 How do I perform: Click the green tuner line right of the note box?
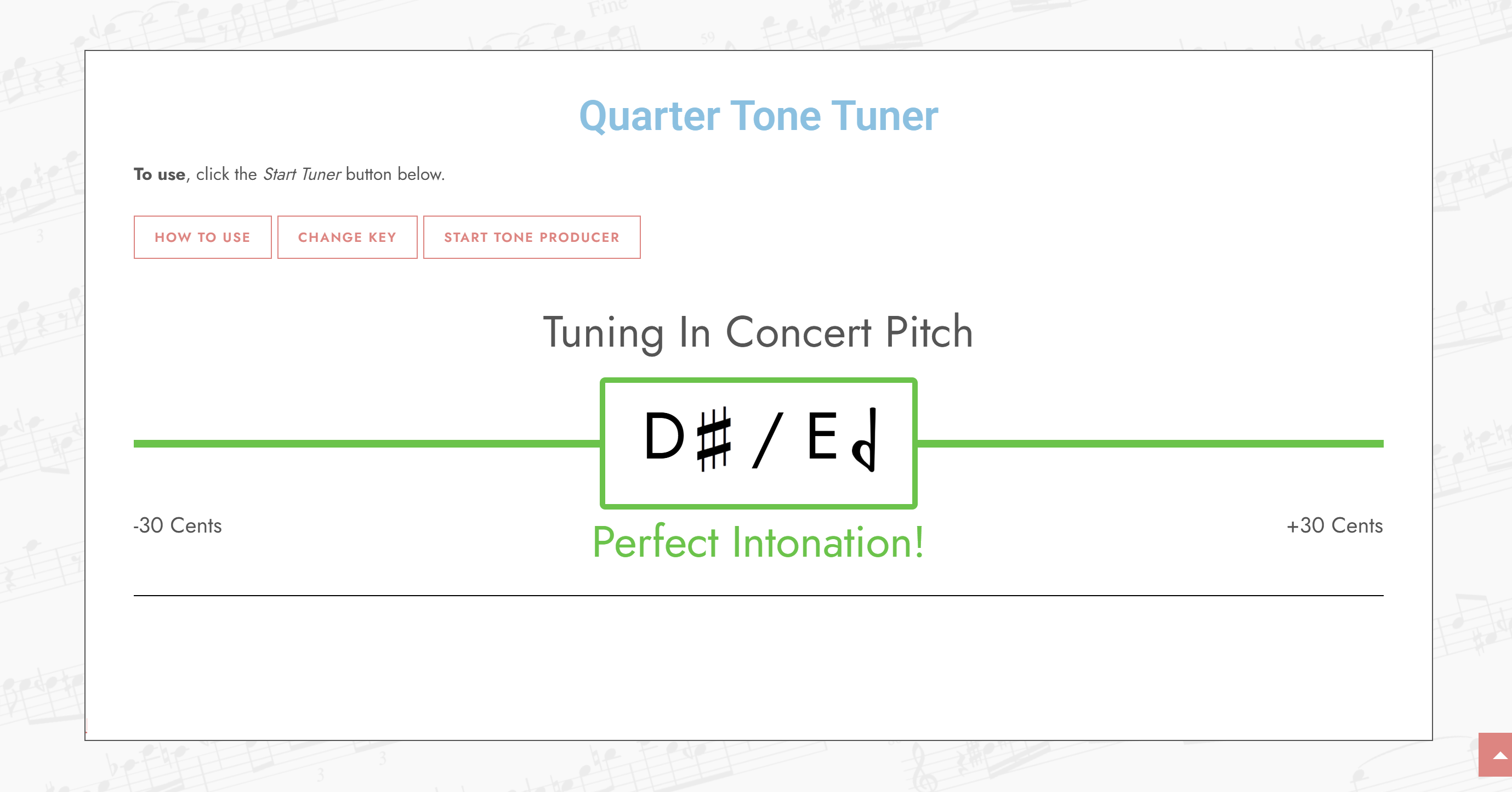[1150, 444]
